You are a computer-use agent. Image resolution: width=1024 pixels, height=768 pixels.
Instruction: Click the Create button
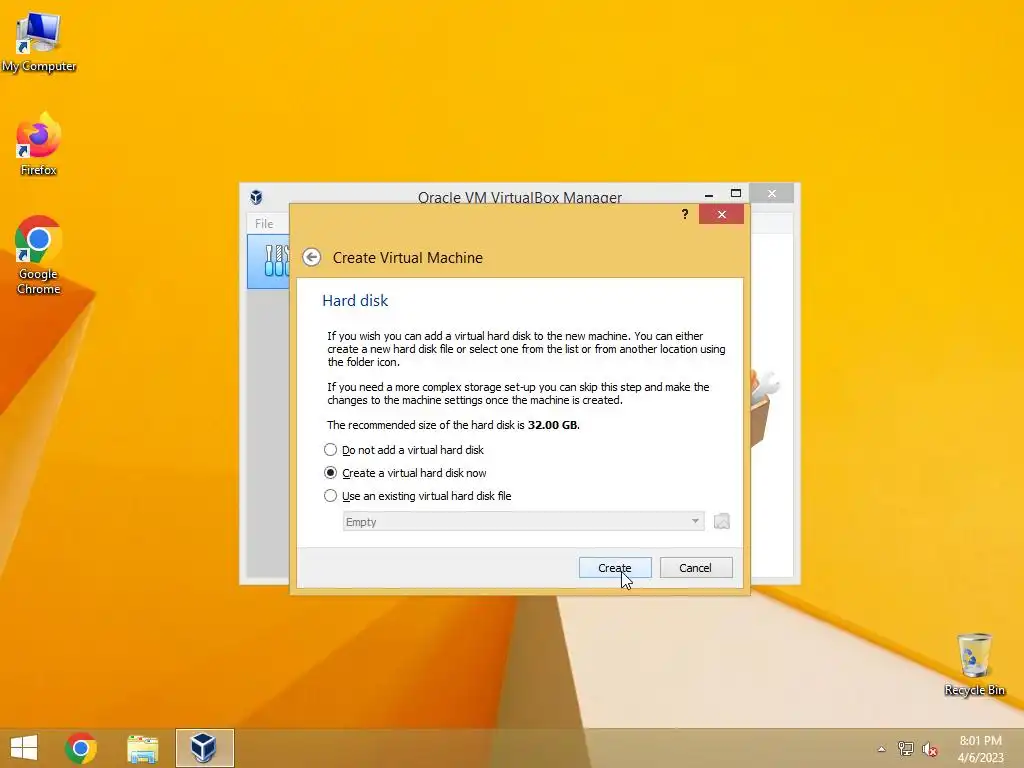coord(615,568)
